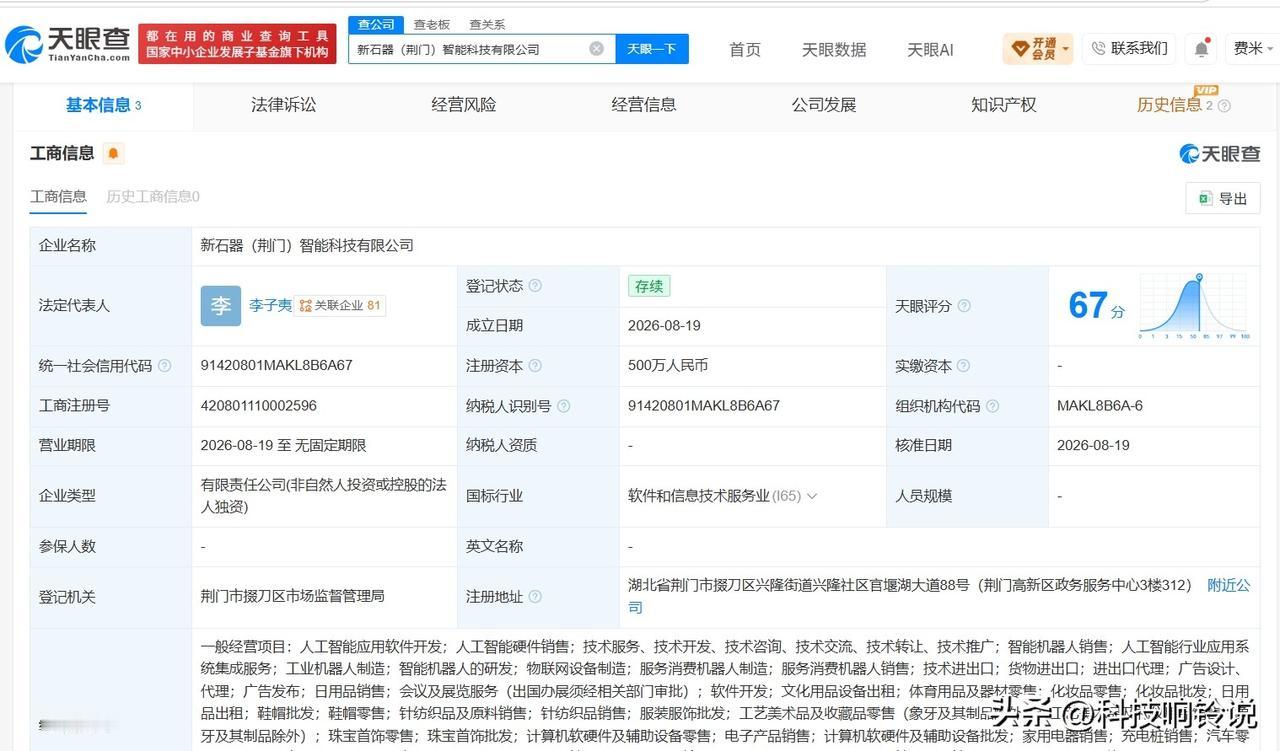Click the 天眼一下 search button
The height and width of the screenshot is (751, 1280).
coord(652,48)
